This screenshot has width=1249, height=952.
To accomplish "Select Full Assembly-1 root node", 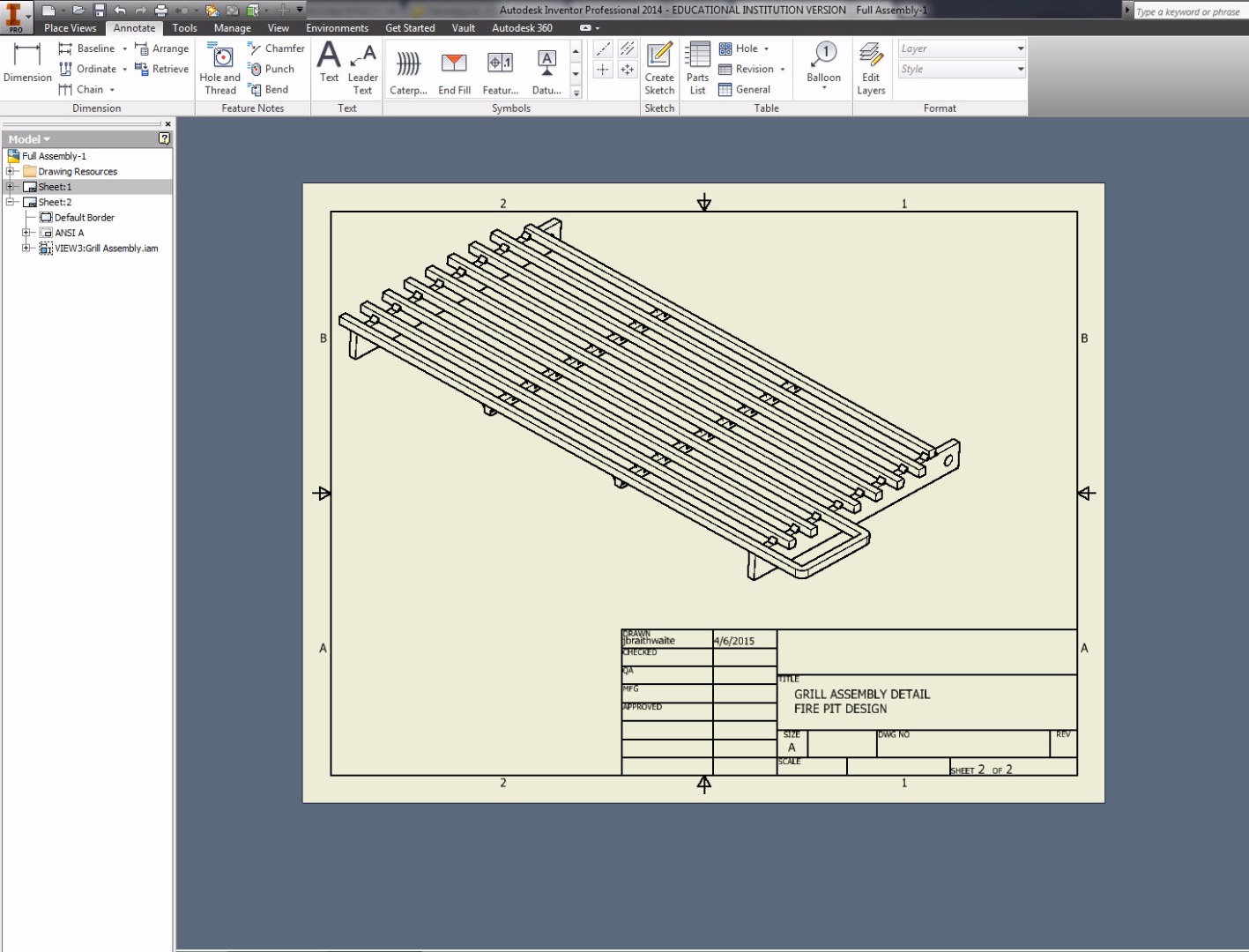I will pos(47,156).
